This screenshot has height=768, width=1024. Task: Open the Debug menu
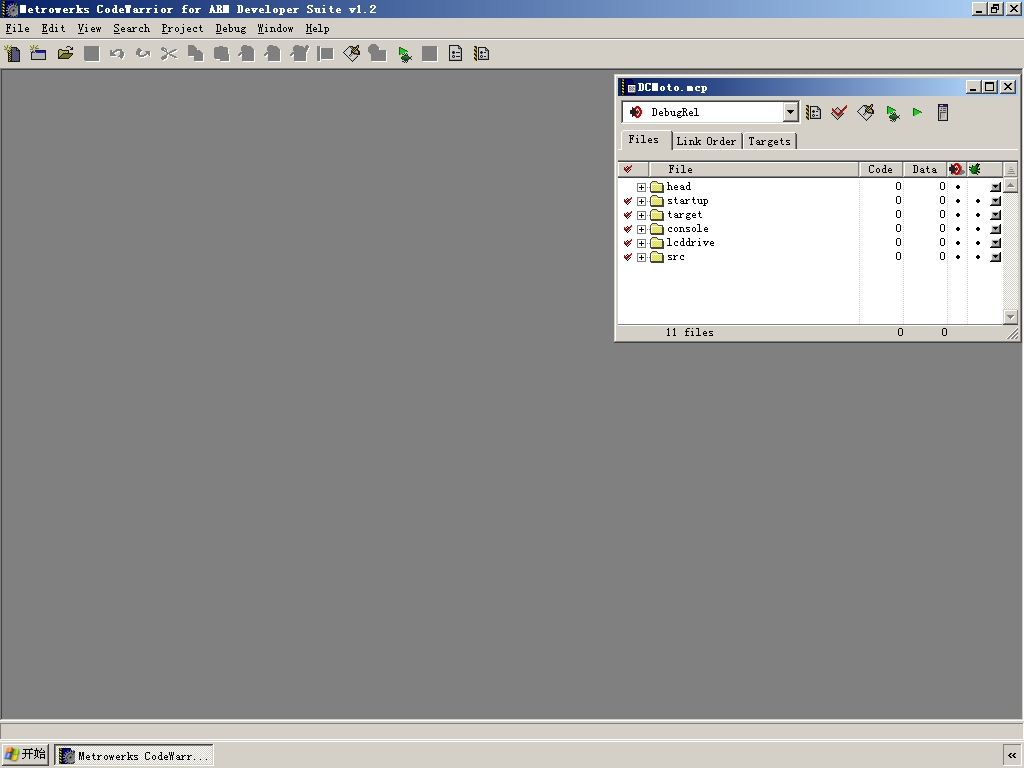coord(231,29)
